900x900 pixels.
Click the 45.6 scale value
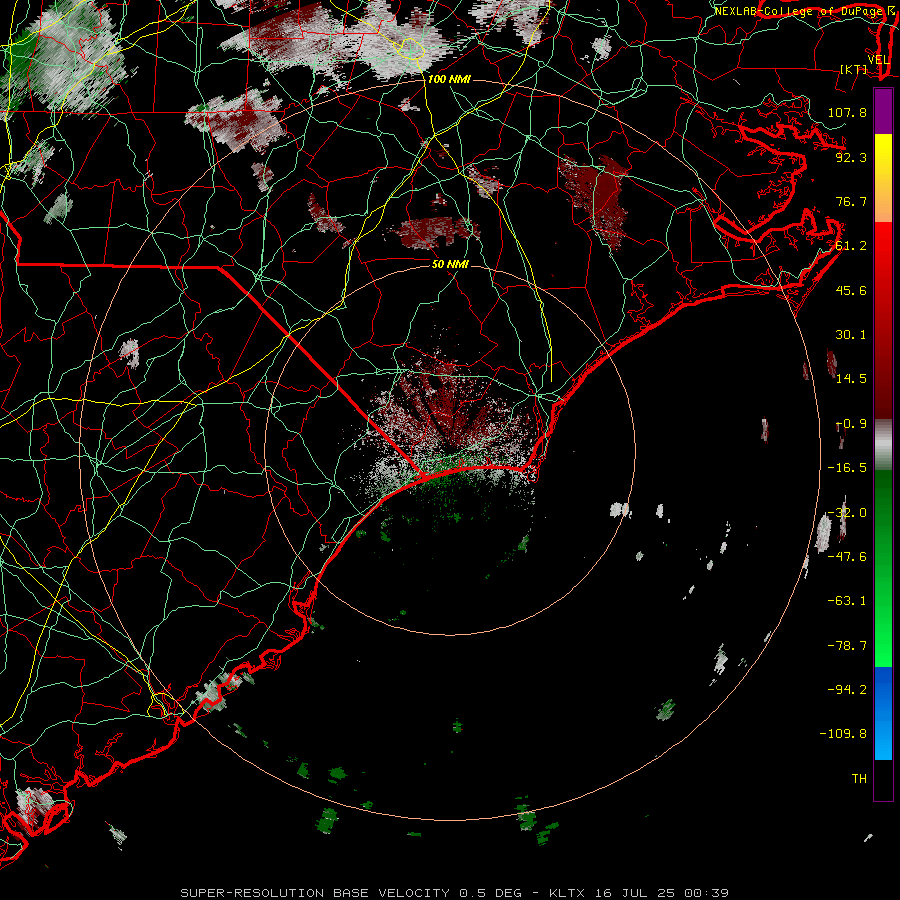click(x=851, y=290)
